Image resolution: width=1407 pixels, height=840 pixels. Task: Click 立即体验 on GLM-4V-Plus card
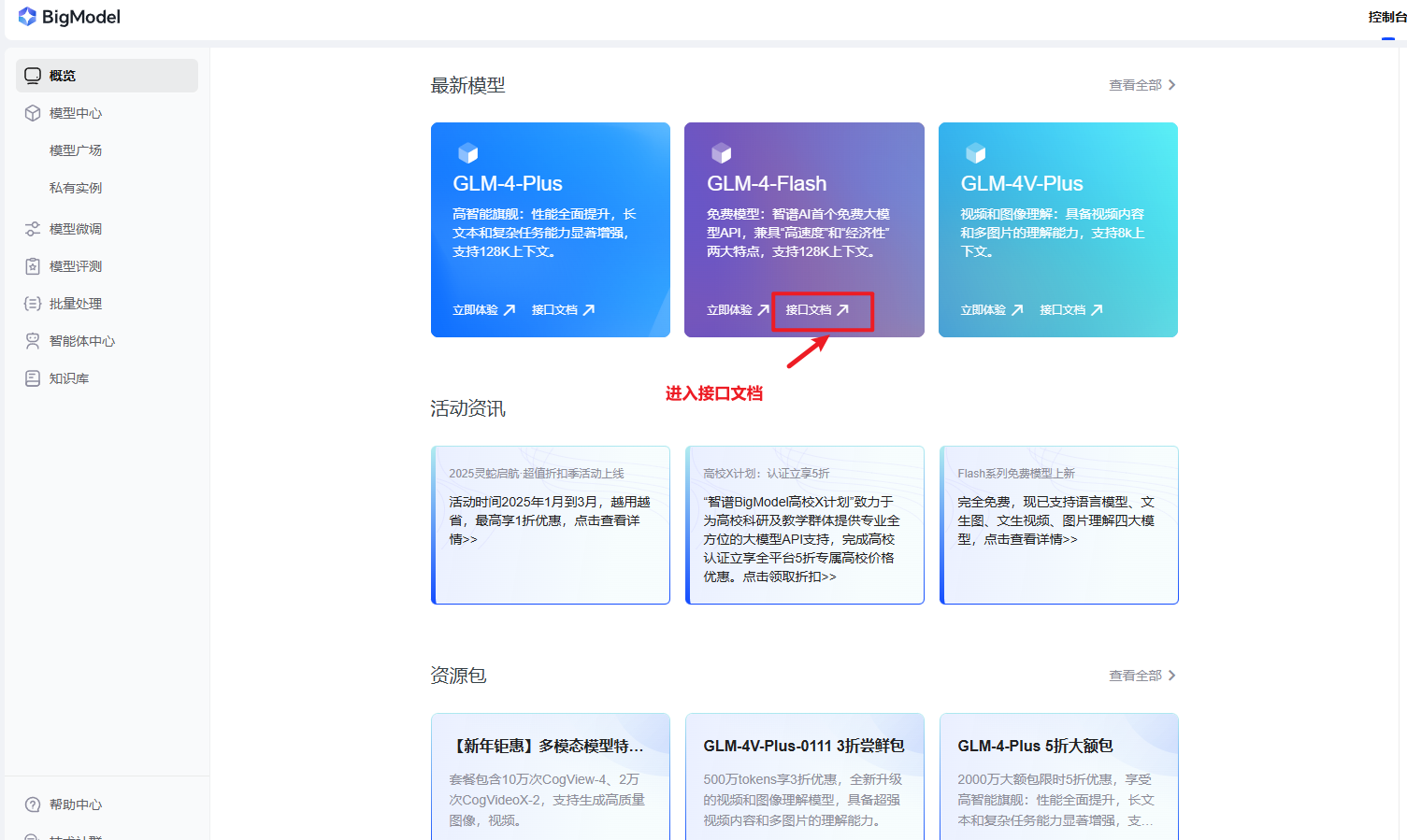(983, 310)
